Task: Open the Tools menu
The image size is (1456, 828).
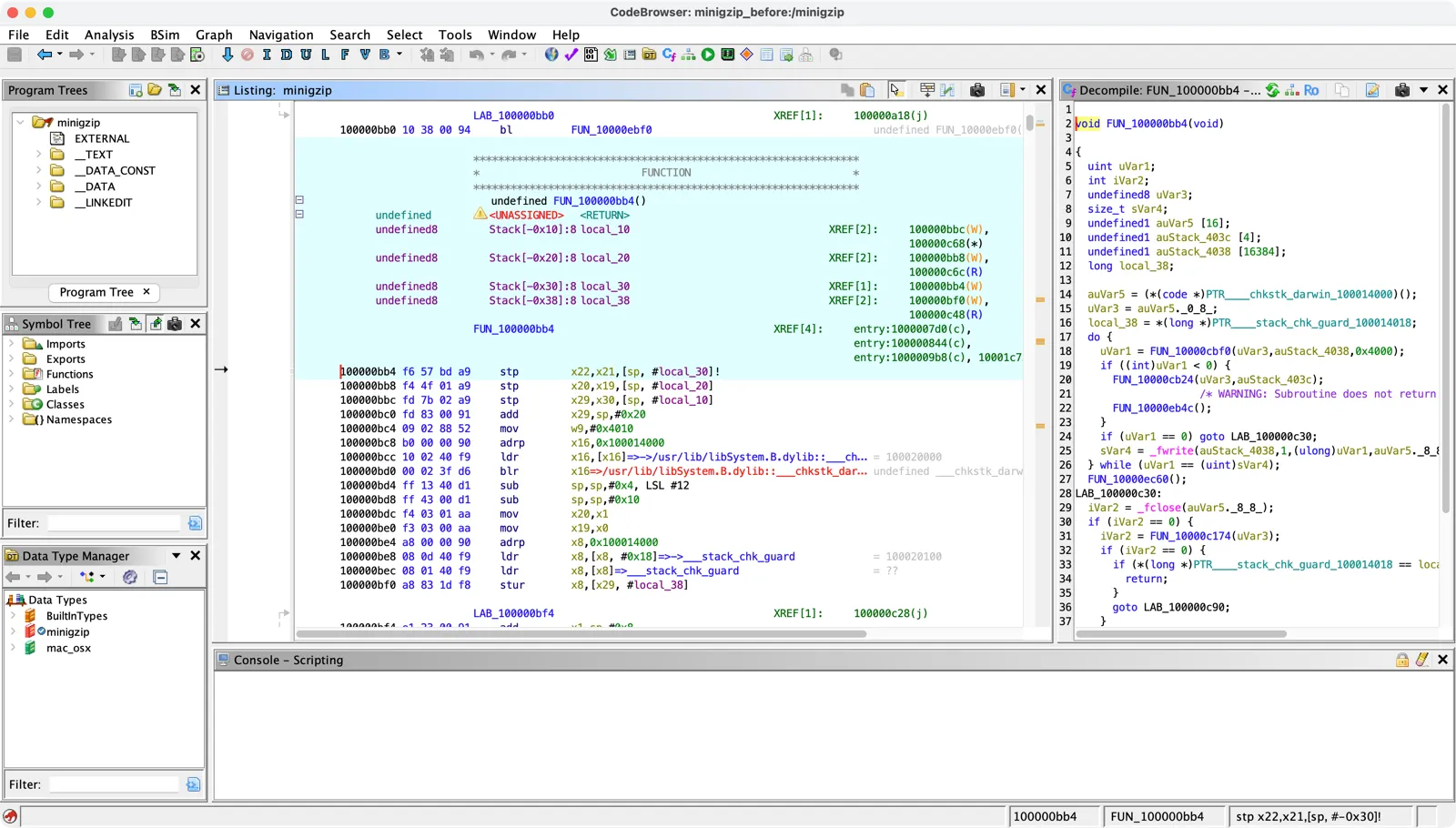Action: click(x=455, y=35)
